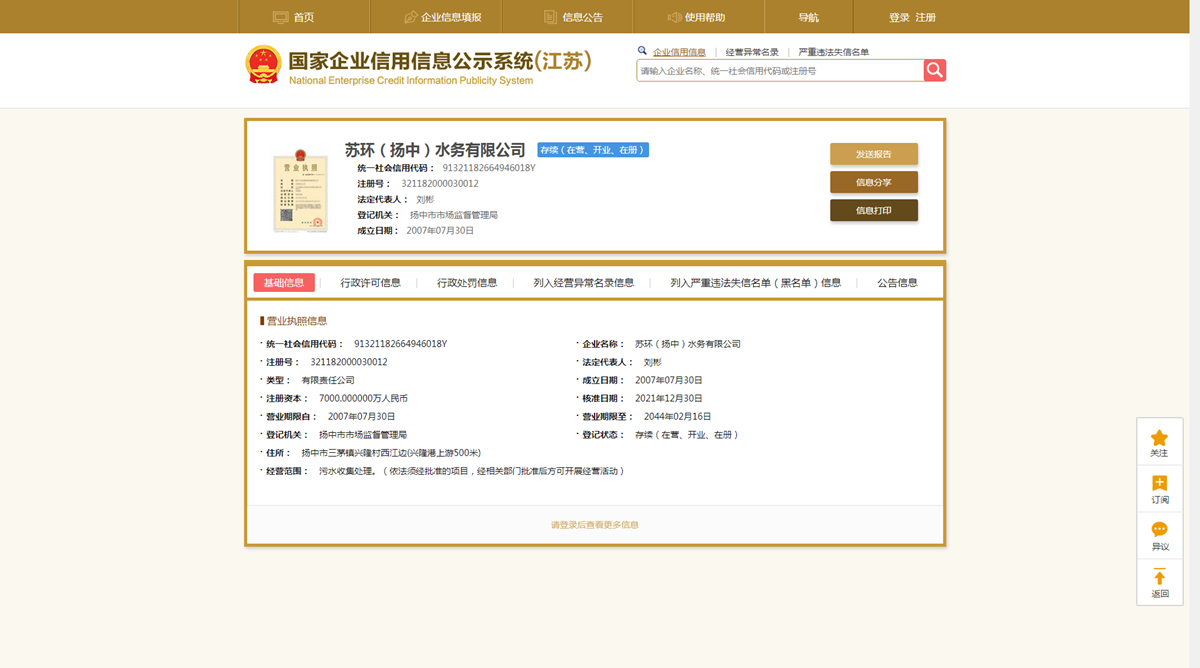Screen dimensions: 1200x668
Task: Click the company title 苏环（扬中）水务有限公司
Action: coord(435,150)
